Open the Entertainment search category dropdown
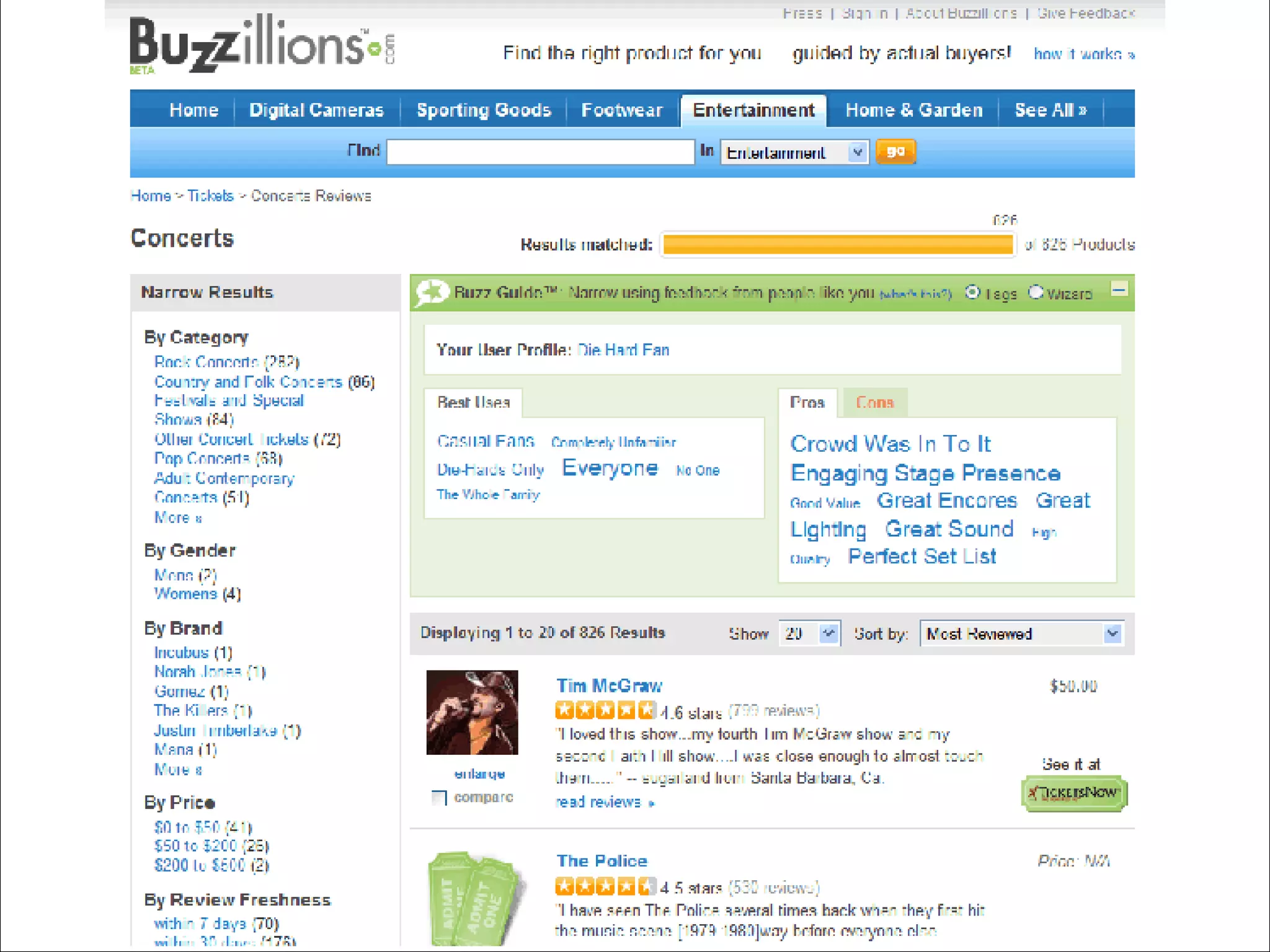This screenshot has width=1270, height=952. point(794,152)
